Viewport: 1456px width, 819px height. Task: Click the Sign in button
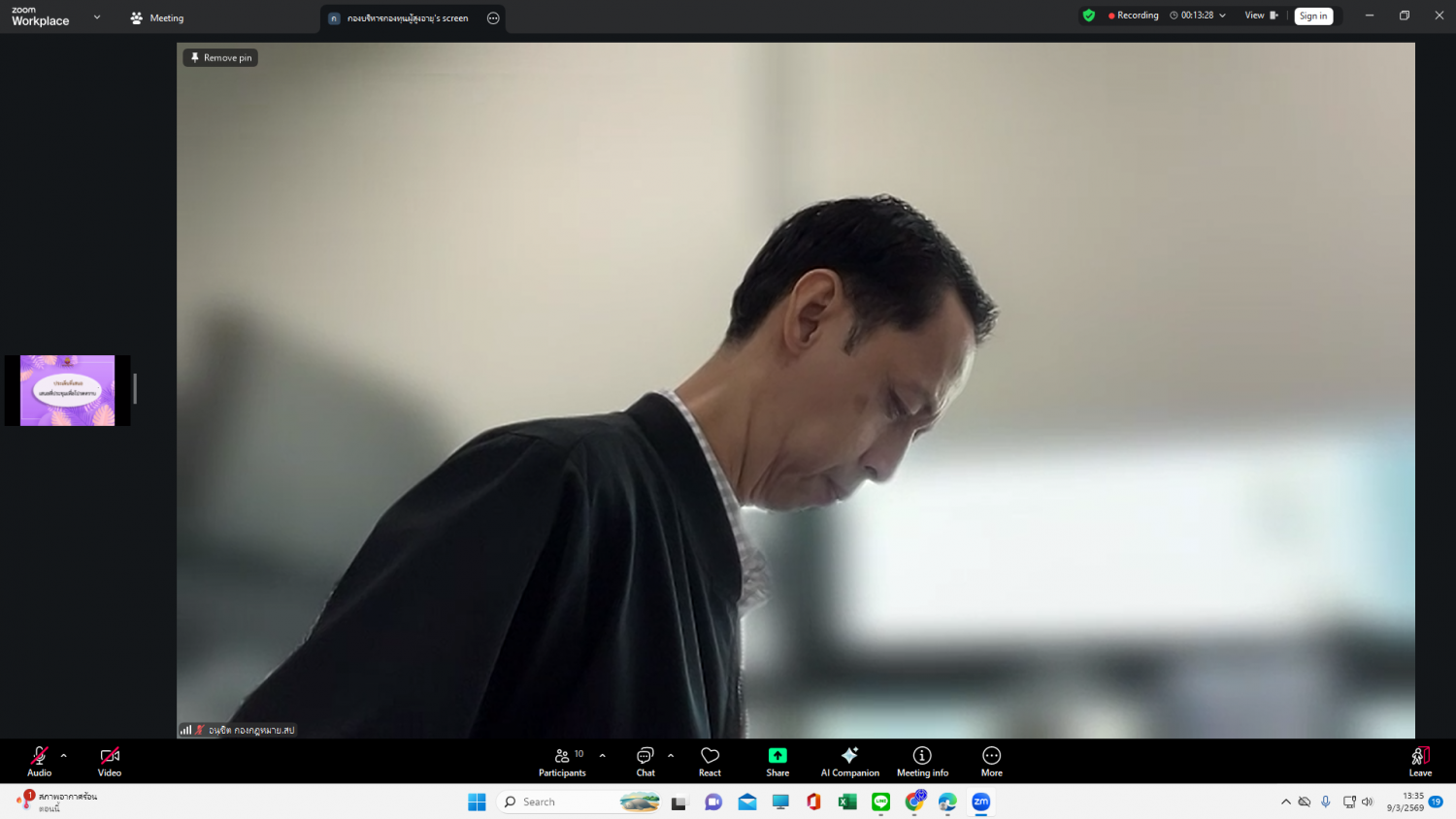pyautogui.click(x=1312, y=16)
